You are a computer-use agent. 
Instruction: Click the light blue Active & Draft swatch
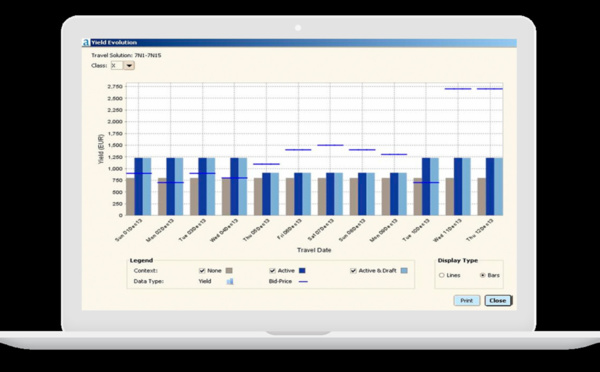[404, 271]
